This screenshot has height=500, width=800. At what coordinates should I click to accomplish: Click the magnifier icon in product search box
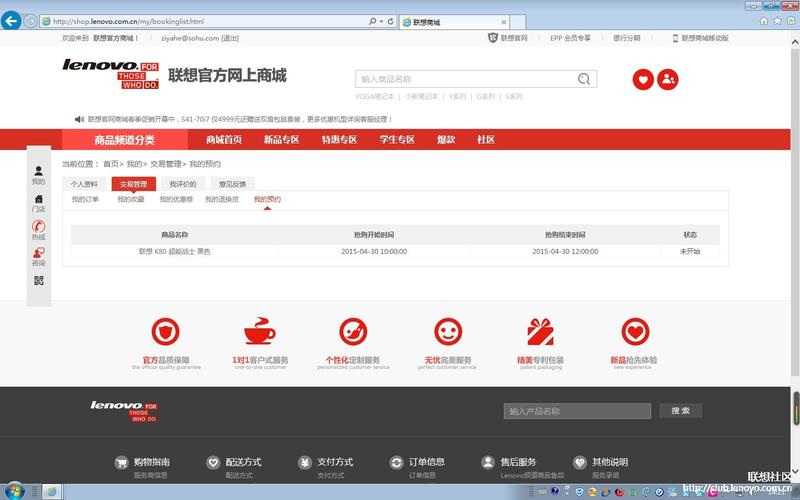pyautogui.click(x=584, y=79)
